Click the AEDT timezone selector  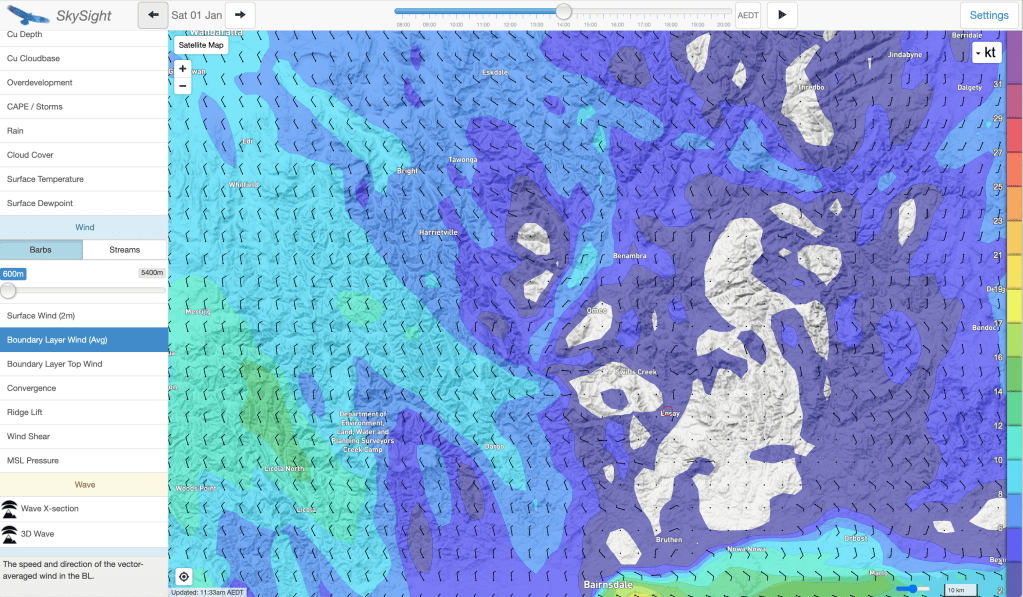point(747,15)
